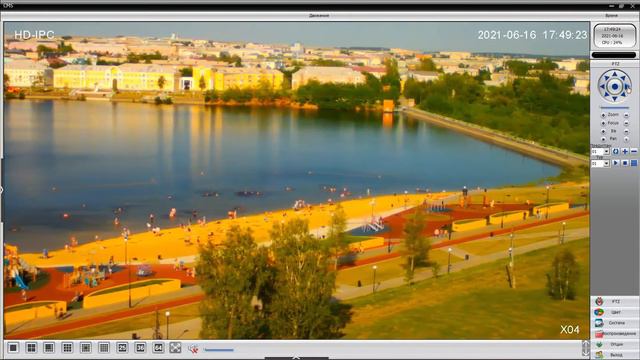This screenshot has height=360, width=640.
Task: Go to the selected preset
Action: click(616, 151)
